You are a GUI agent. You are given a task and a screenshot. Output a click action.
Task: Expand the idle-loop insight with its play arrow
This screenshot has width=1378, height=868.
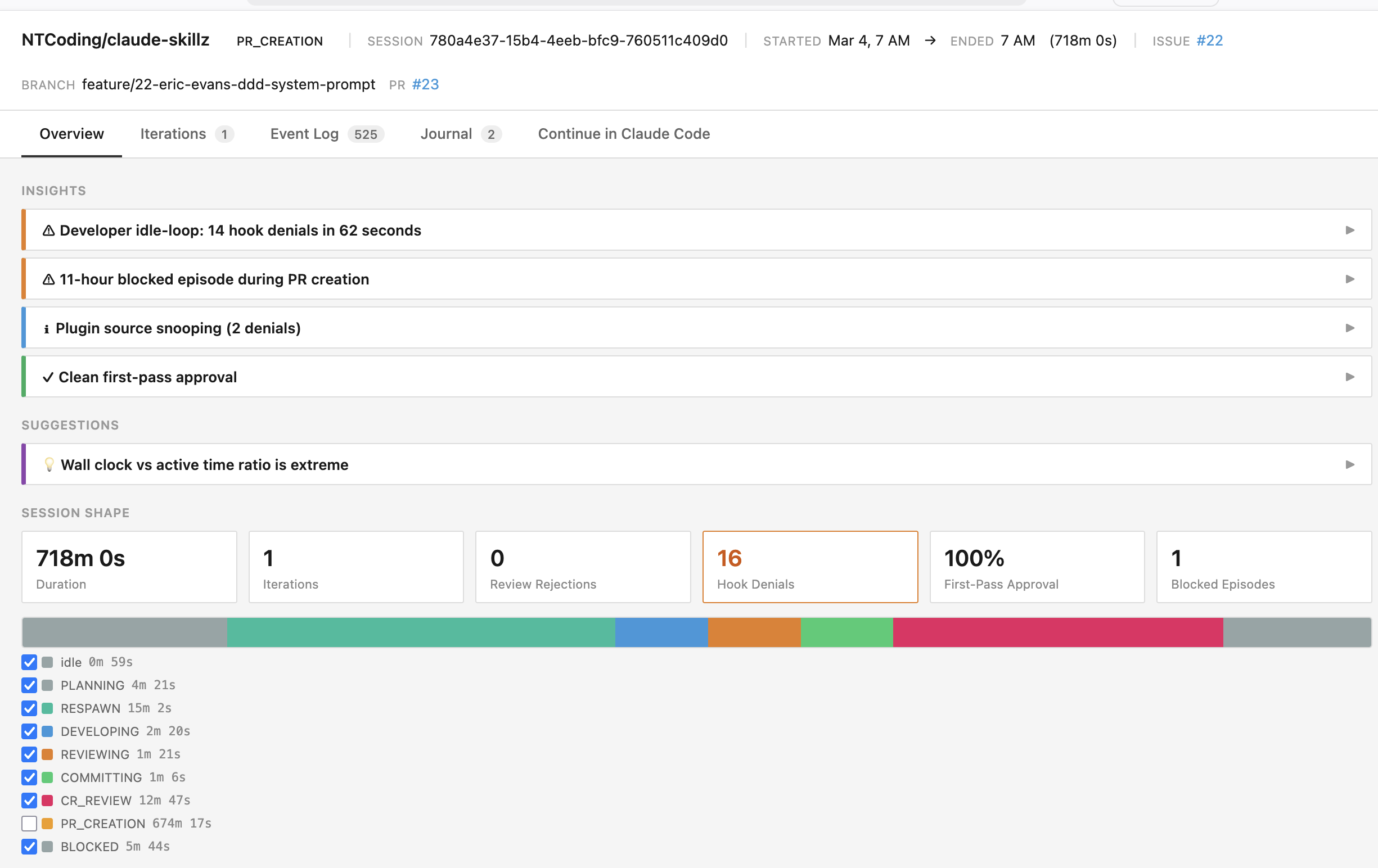coord(1350,230)
